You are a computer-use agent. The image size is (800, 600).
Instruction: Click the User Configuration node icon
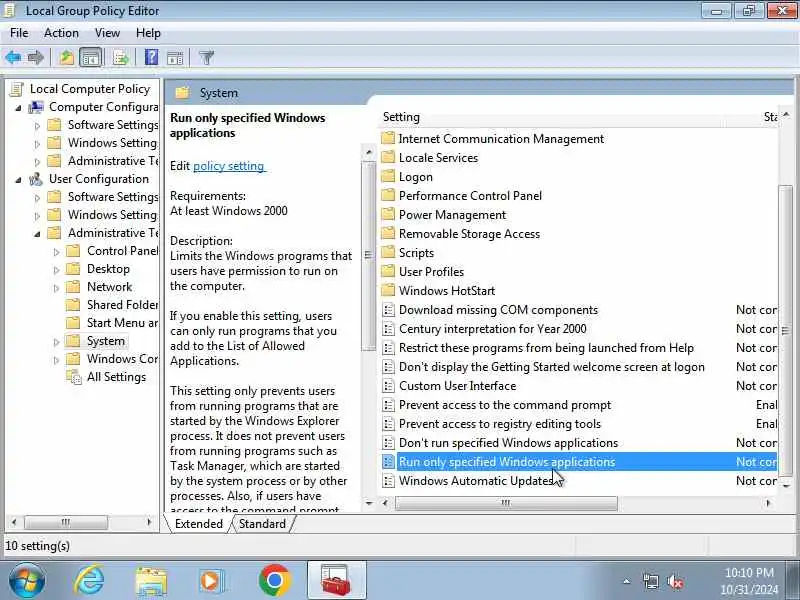[x=36, y=179]
